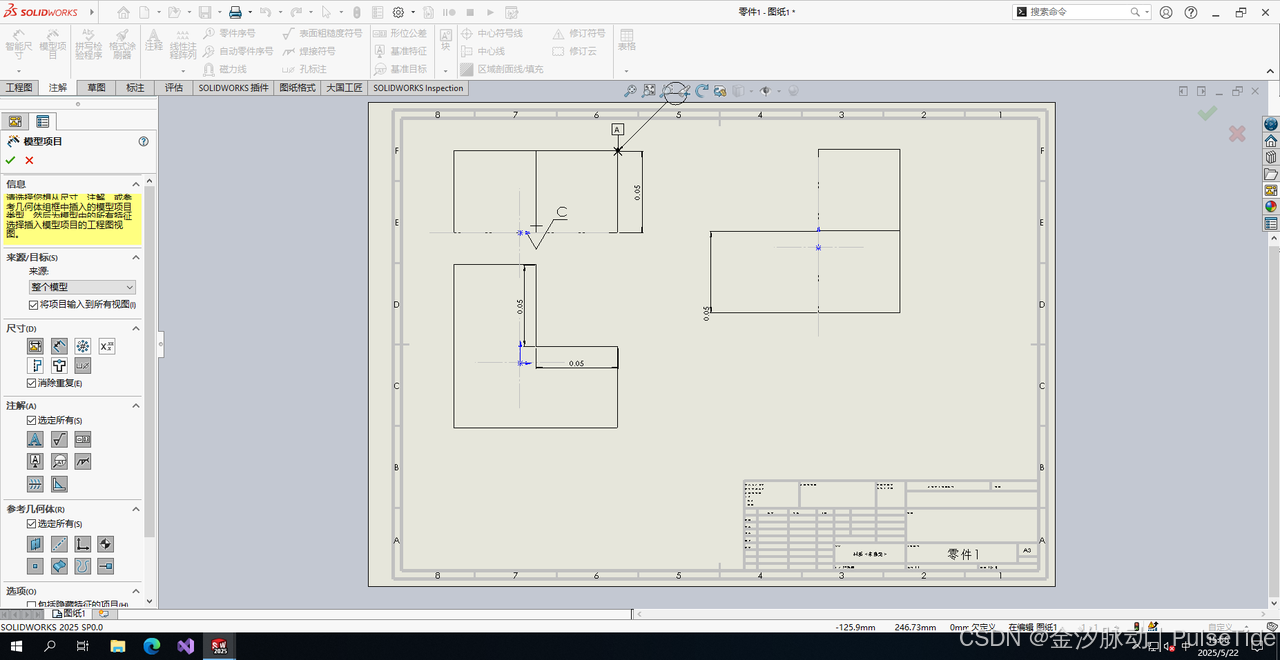Collapse the 尺寸 section

click(135, 329)
